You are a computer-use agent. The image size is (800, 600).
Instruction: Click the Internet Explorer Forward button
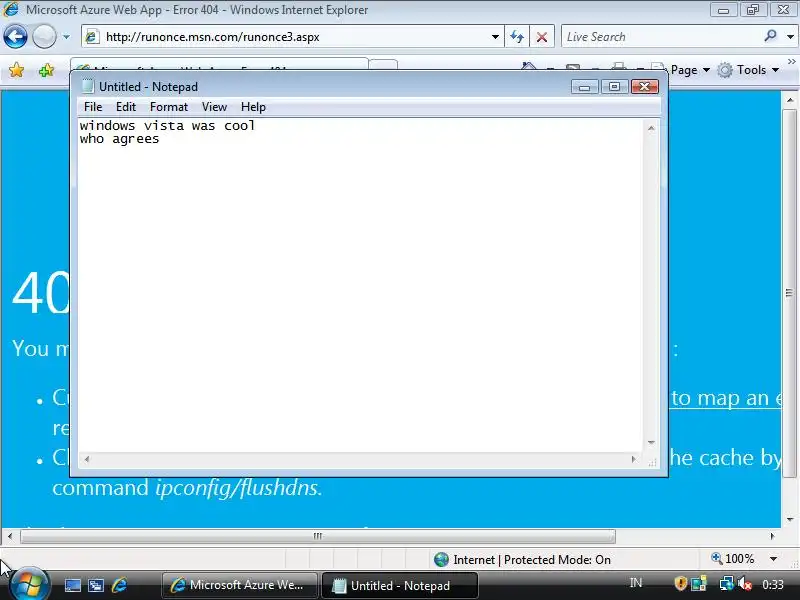(44, 37)
